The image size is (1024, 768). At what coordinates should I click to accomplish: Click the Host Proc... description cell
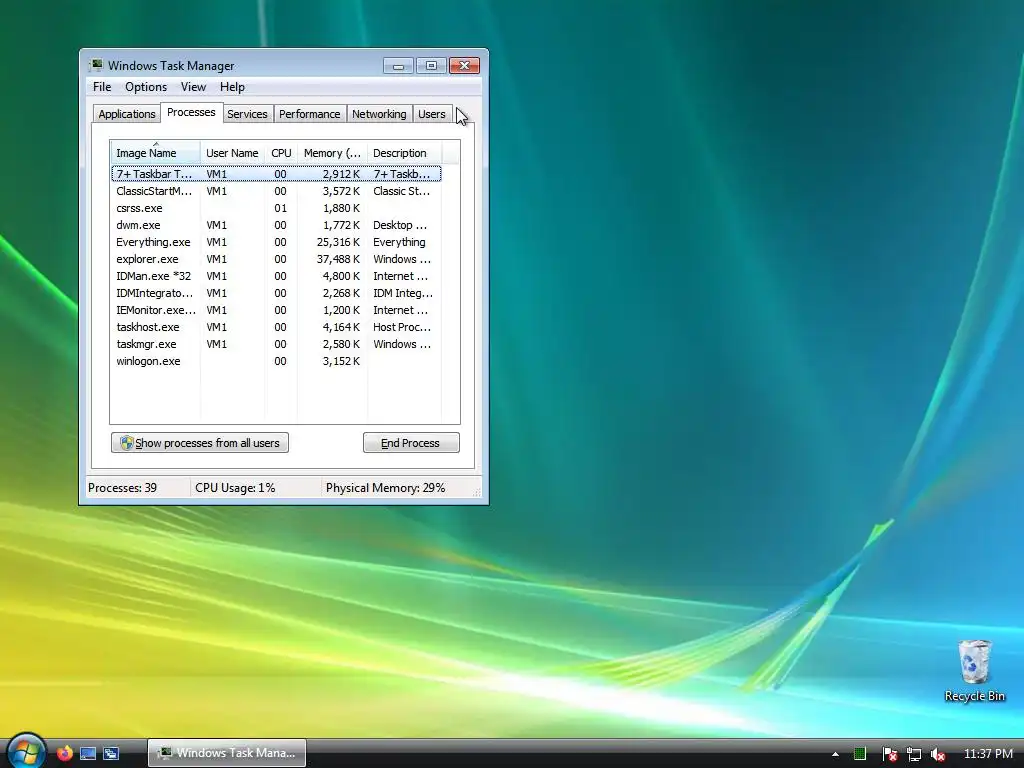tap(402, 327)
